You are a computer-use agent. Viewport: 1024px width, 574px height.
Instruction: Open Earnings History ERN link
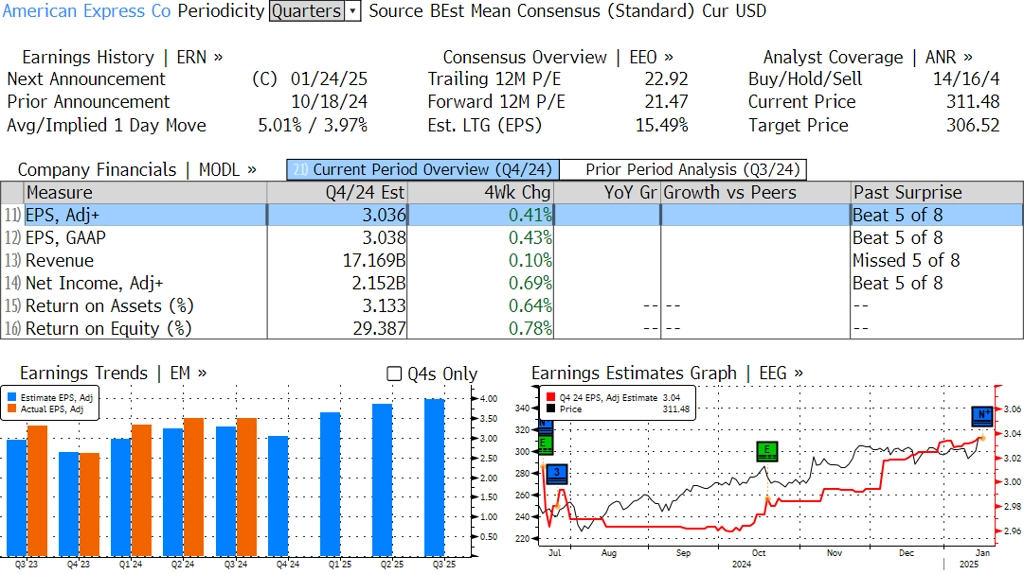point(122,57)
